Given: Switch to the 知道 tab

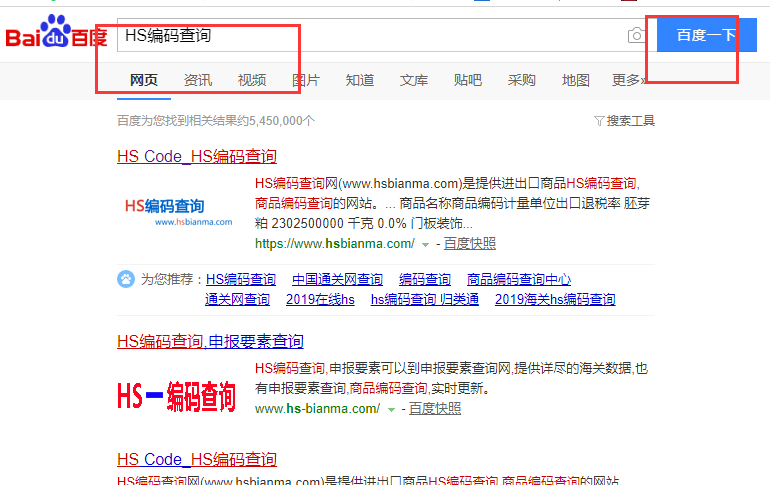Looking at the screenshot, I should coord(359,80).
